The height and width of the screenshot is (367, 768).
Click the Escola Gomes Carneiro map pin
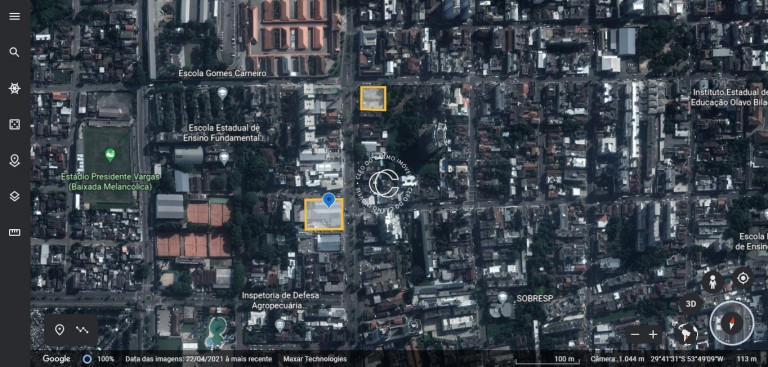222,93
